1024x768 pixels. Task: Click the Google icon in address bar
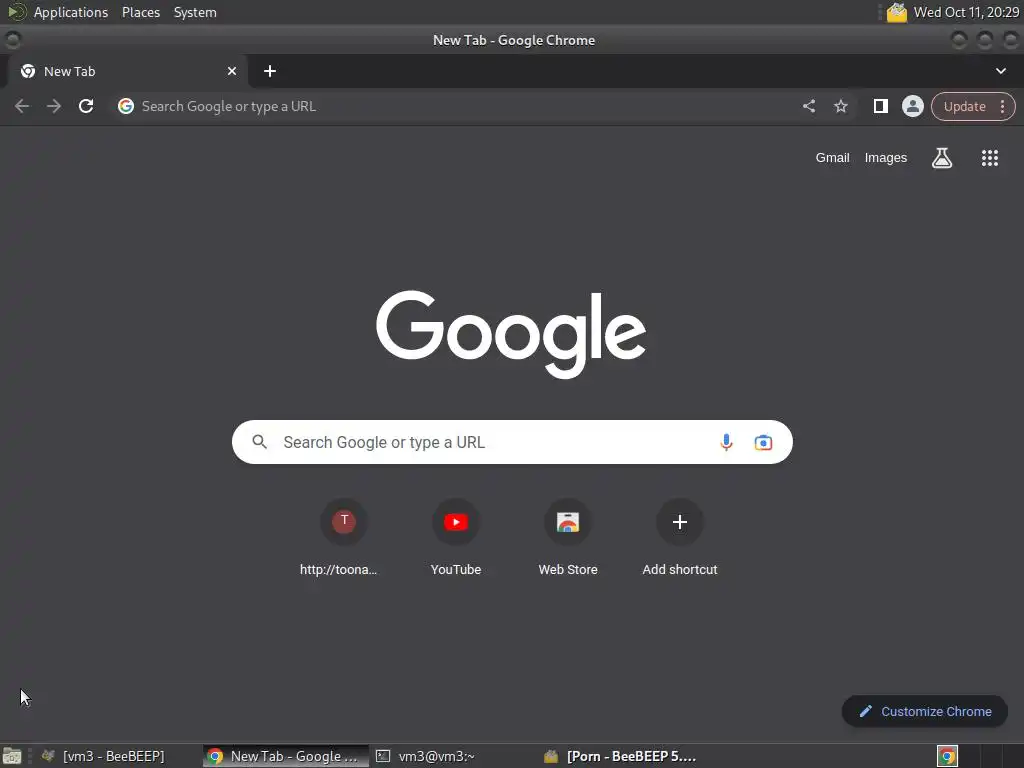(126, 106)
